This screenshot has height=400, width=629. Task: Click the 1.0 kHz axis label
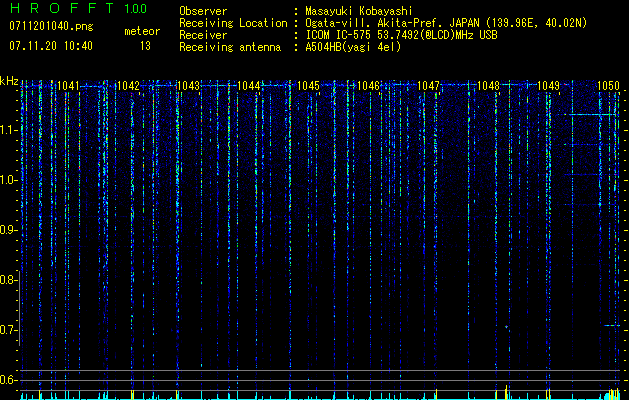coord(8,180)
